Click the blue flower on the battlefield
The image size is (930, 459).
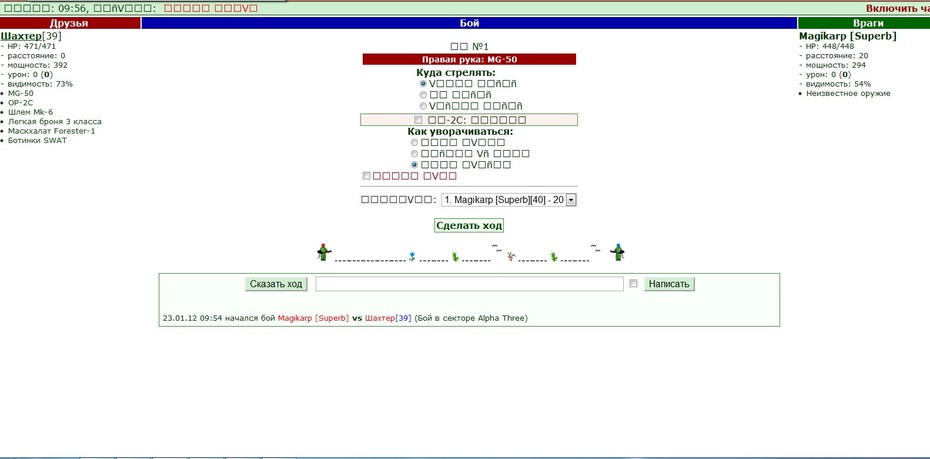click(412, 256)
